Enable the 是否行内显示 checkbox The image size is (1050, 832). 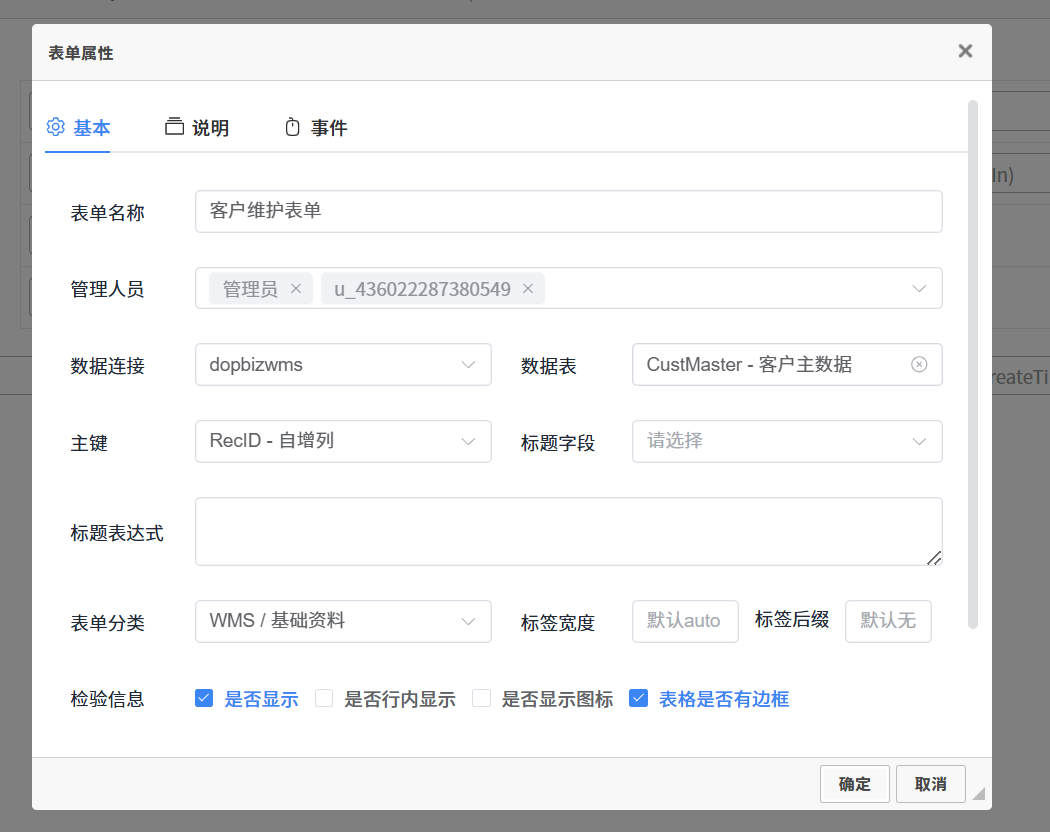point(324,699)
